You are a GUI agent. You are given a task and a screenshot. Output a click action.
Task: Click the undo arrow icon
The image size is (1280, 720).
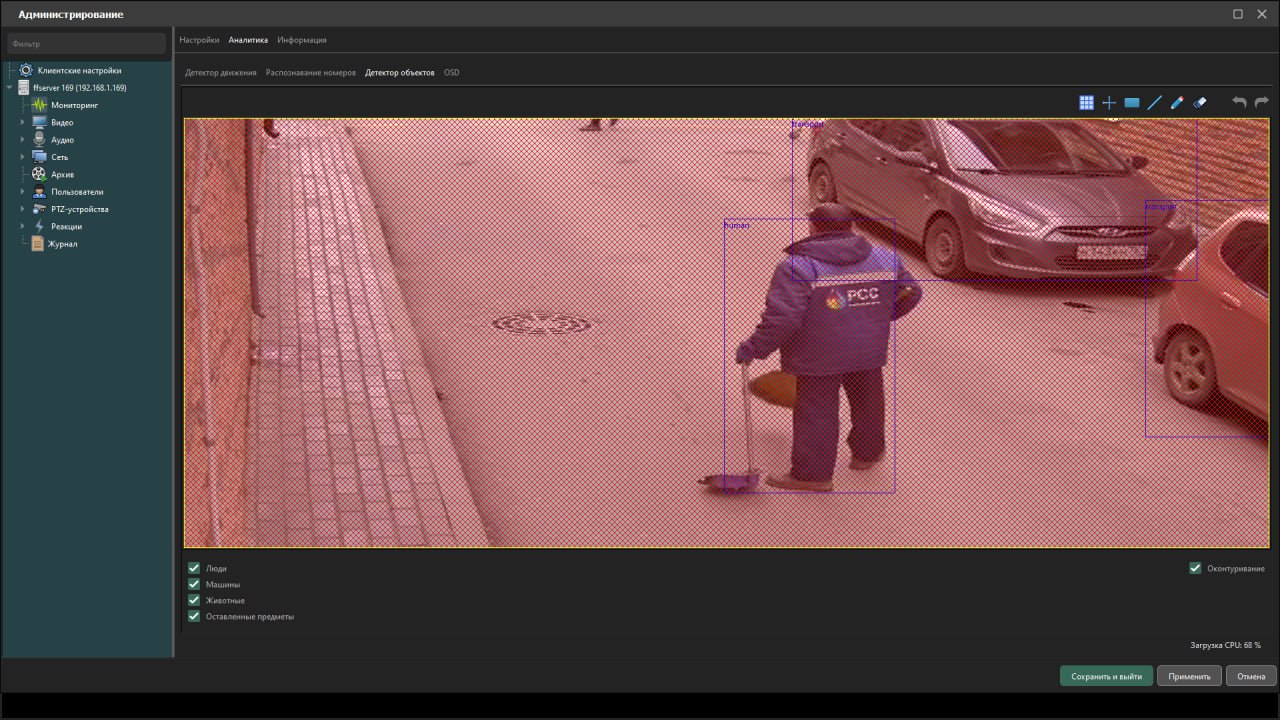pos(1239,103)
